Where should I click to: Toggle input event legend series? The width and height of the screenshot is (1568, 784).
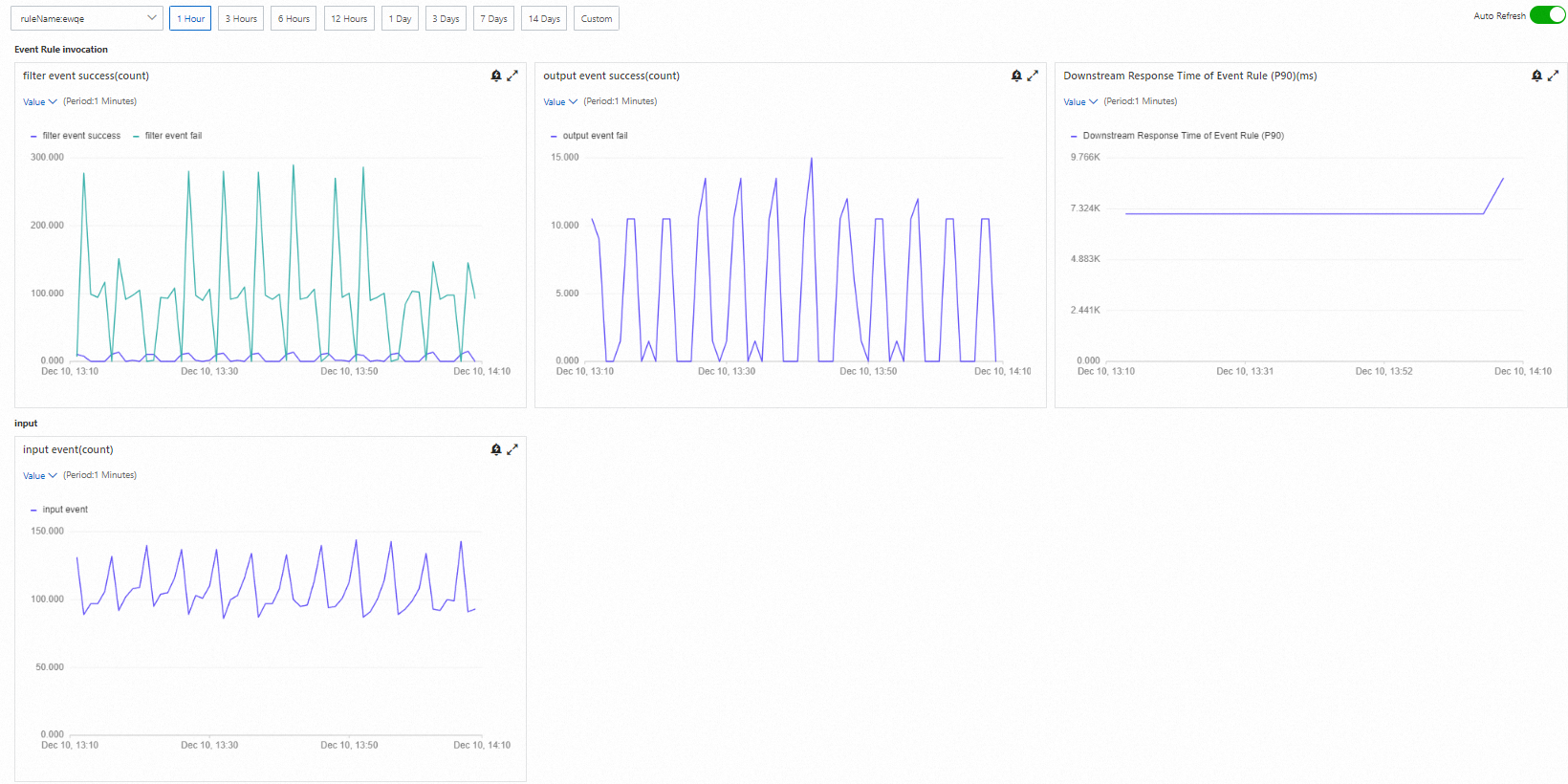[59, 510]
